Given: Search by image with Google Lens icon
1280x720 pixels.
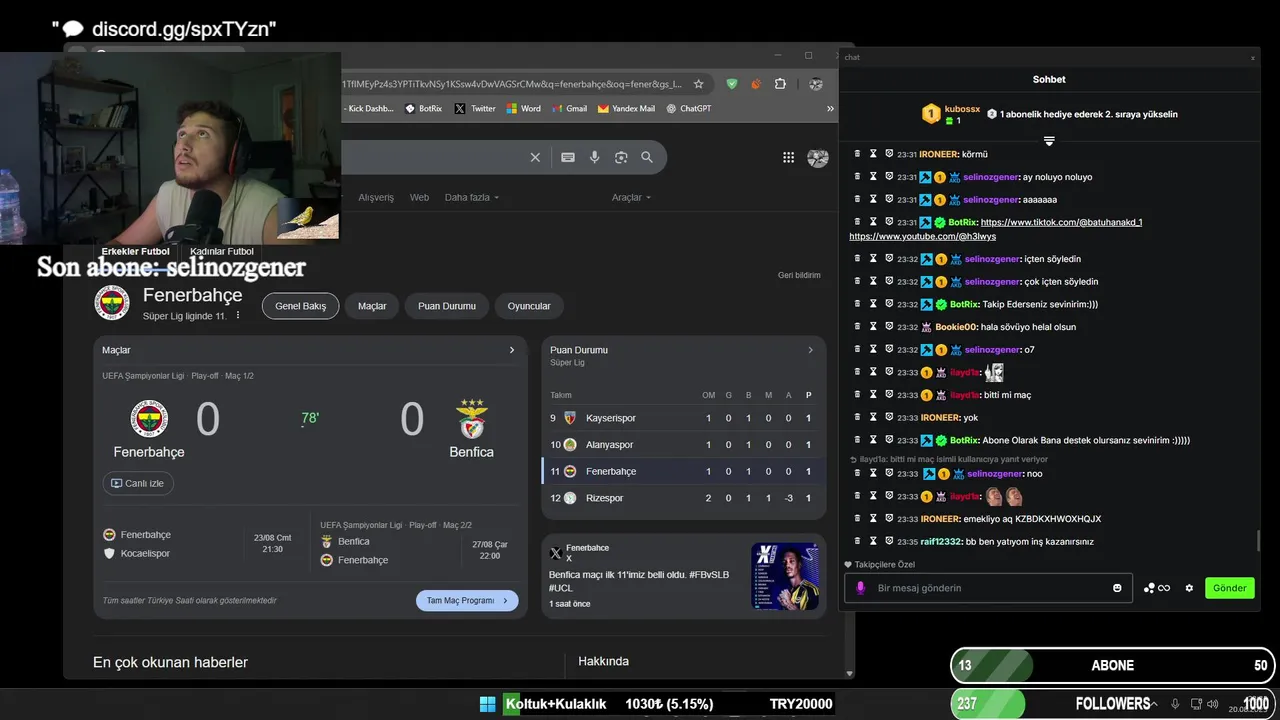Looking at the screenshot, I should coord(621,157).
